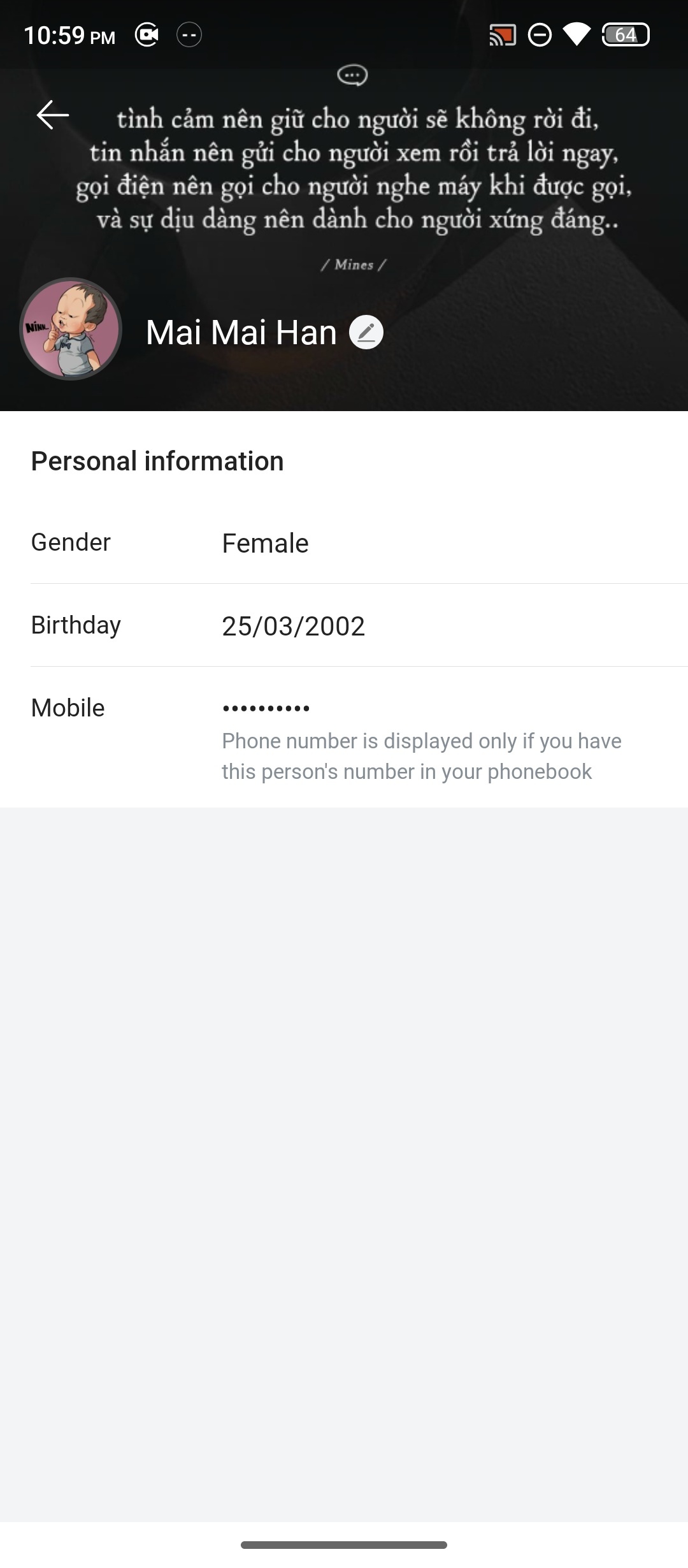The image size is (688, 1568).
Task: Tap the battery level indicator
Action: point(625,35)
